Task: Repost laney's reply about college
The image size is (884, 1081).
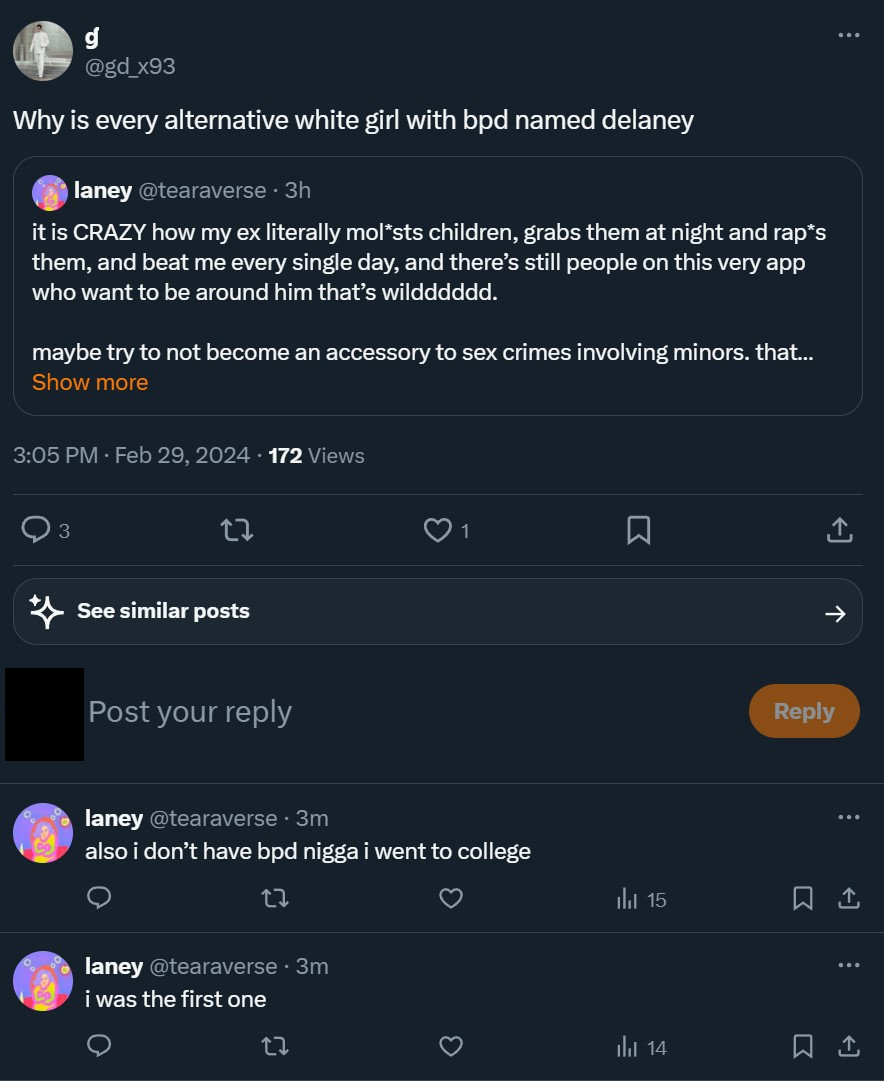Action: (274, 899)
